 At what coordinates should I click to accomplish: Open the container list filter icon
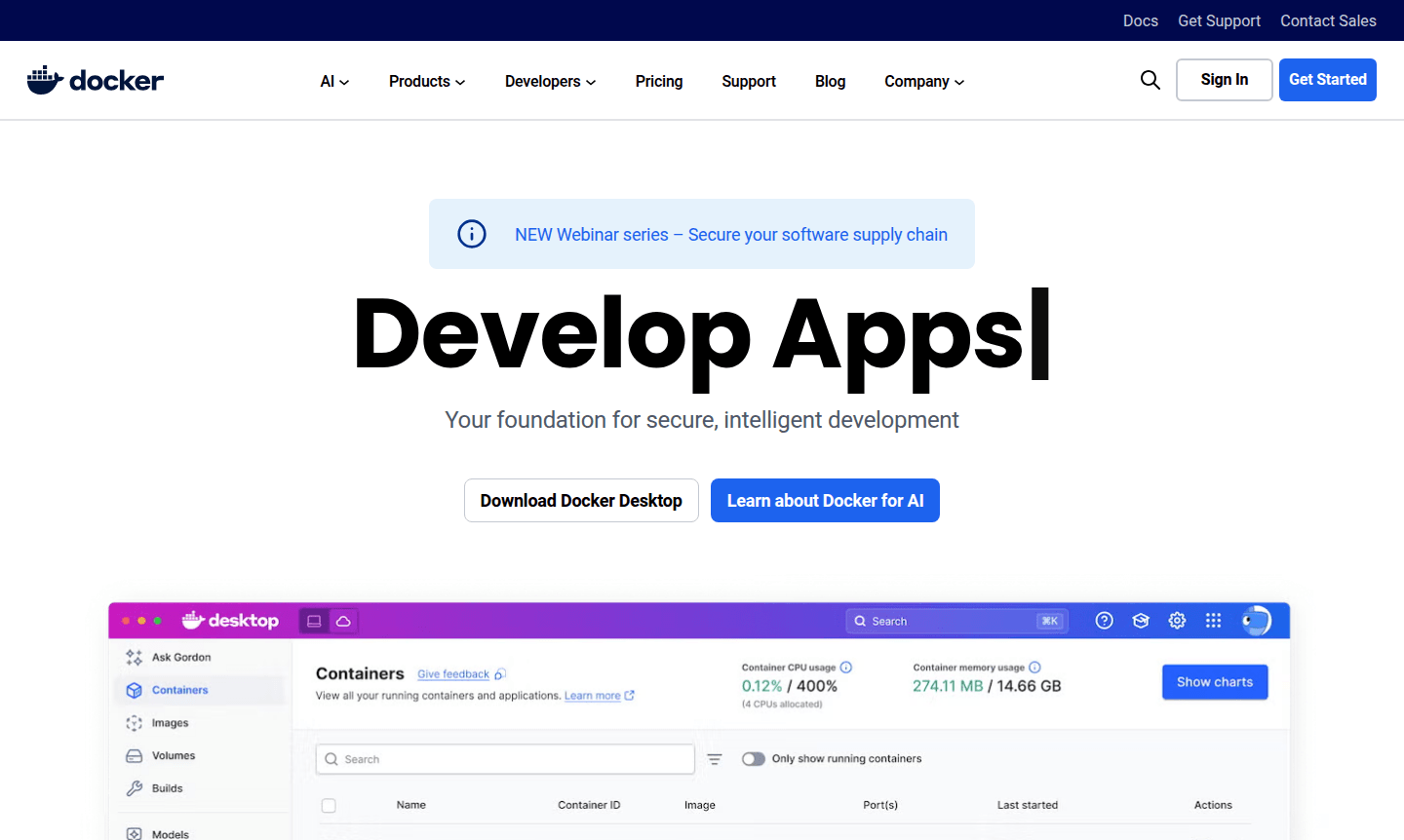(x=715, y=758)
